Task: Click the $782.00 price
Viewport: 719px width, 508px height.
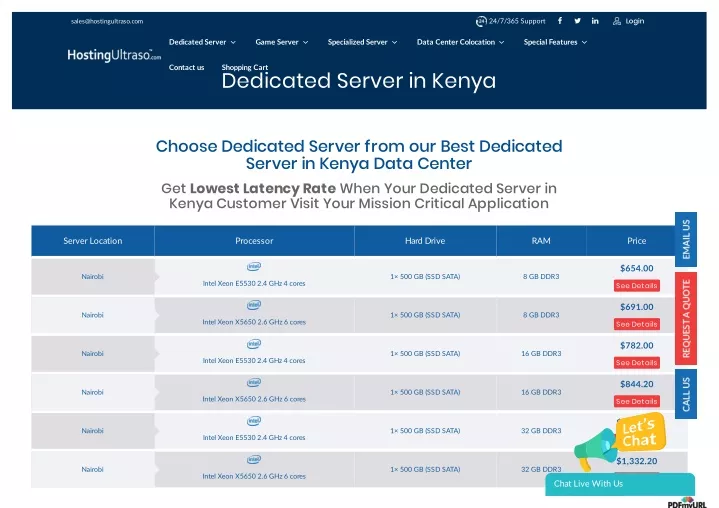Action: click(x=636, y=345)
